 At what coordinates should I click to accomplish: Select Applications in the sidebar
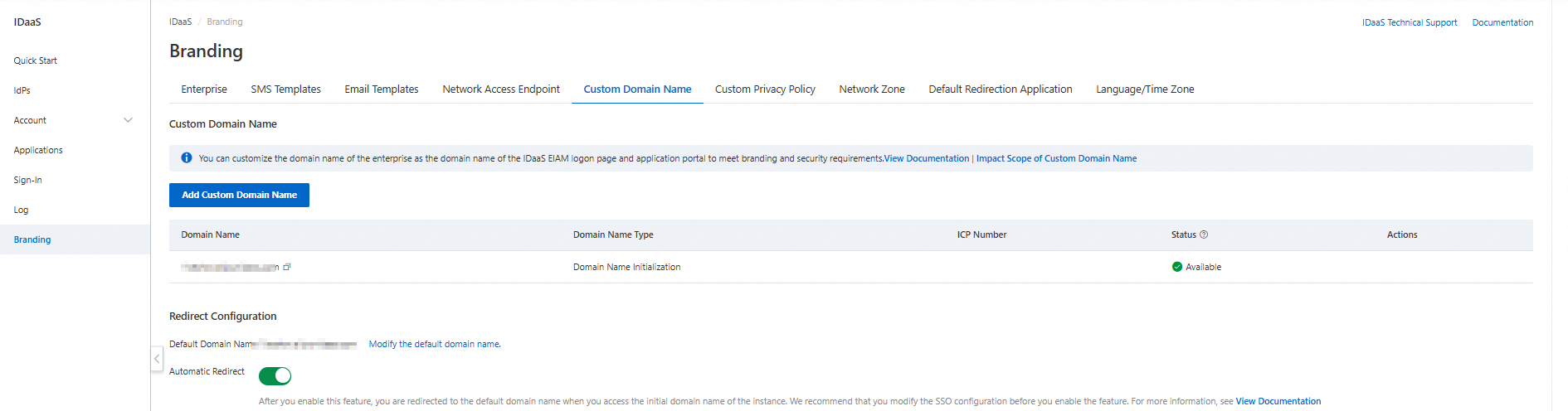click(38, 150)
